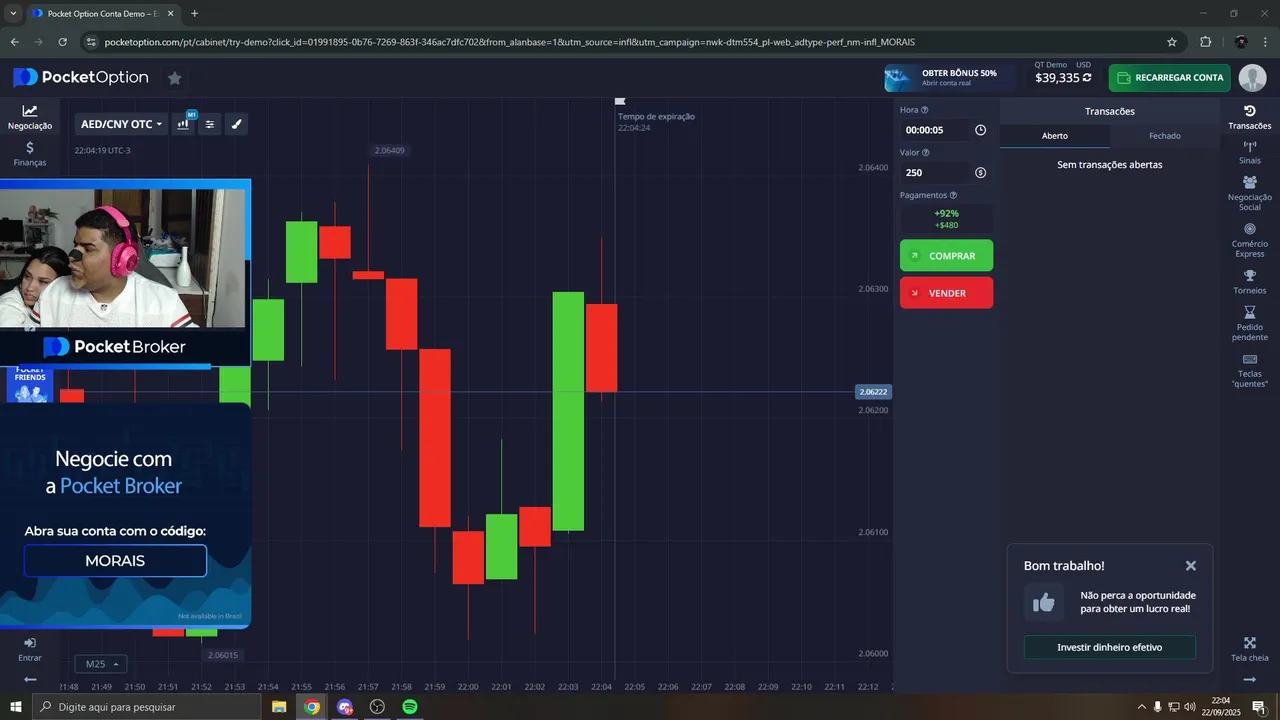Click the dollar coin icon next to Valor
This screenshot has width=1280, height=720.
coord(980,173)
